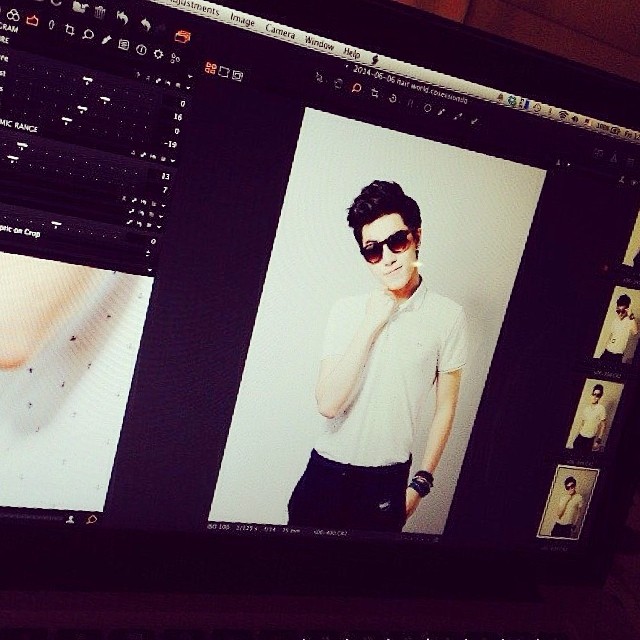Select the circle Spot removal cursor tool
640x640 pixels.
point(427,108)
